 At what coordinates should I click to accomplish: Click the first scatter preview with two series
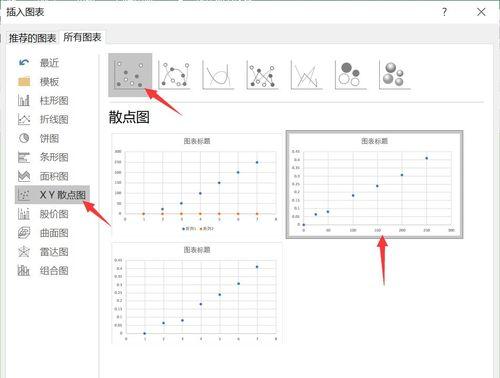pos(197,185)
